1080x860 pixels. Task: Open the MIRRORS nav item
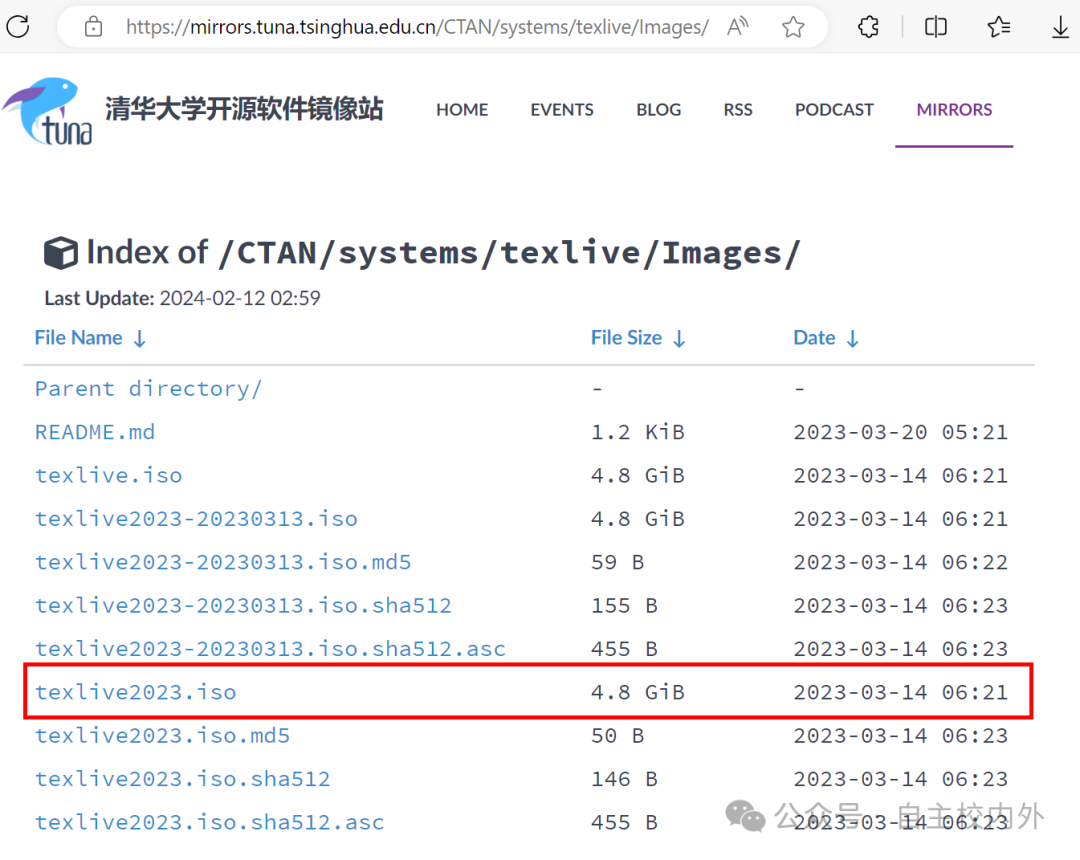tap(954, 109)
